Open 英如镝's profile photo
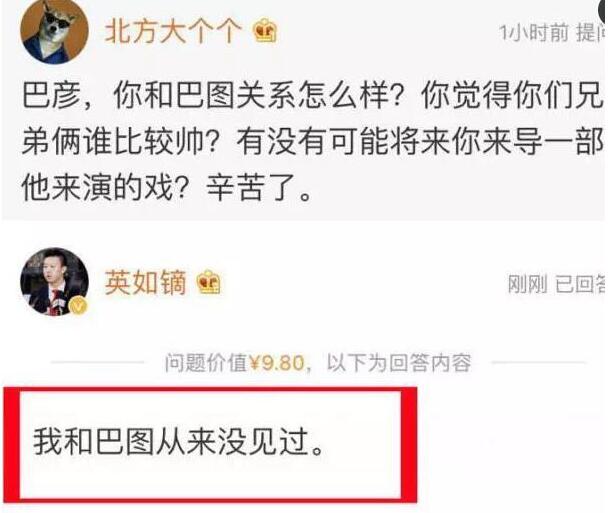Viewport: 610px width, 513px height. click(x=54, y=281)
